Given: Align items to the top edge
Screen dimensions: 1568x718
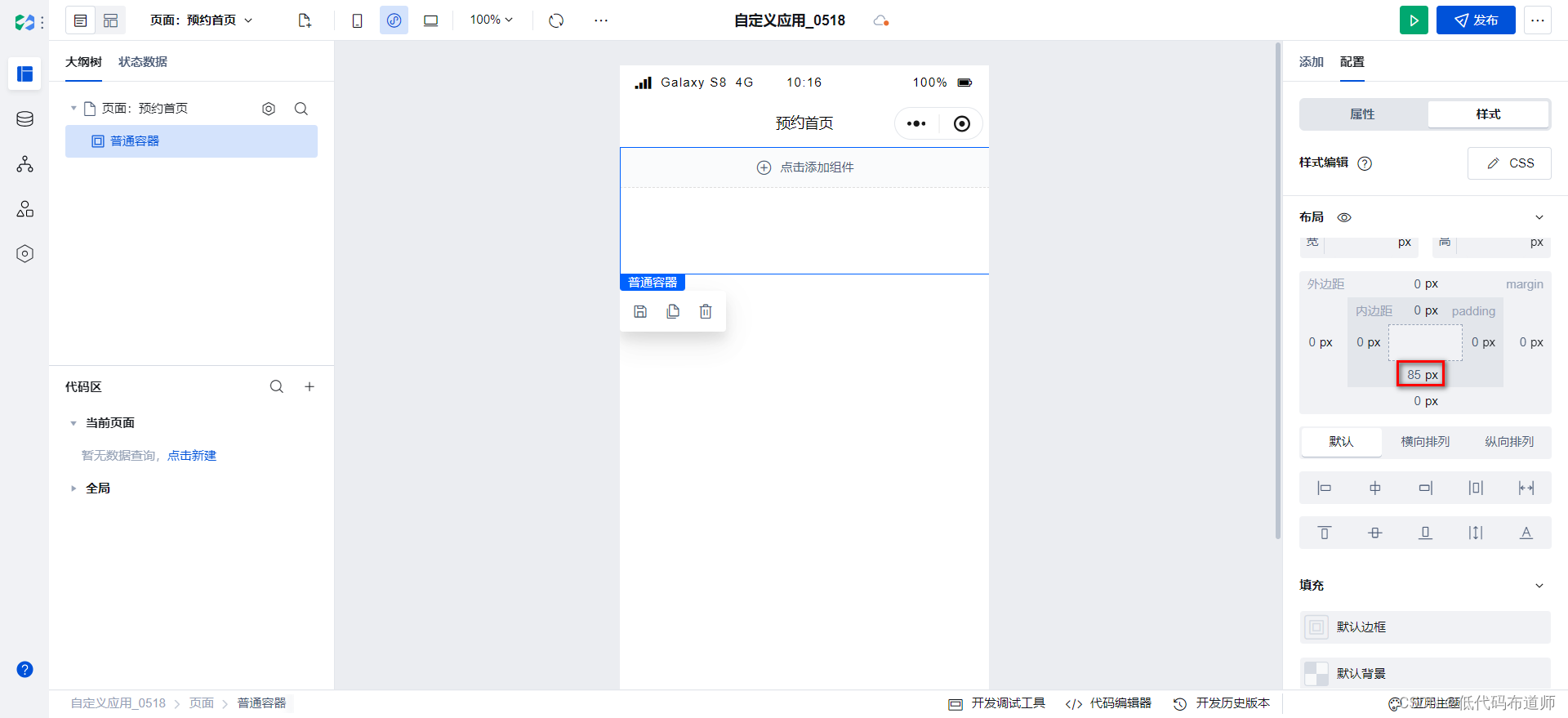Looking at the screenshot, I should (x=1325, y=533).
